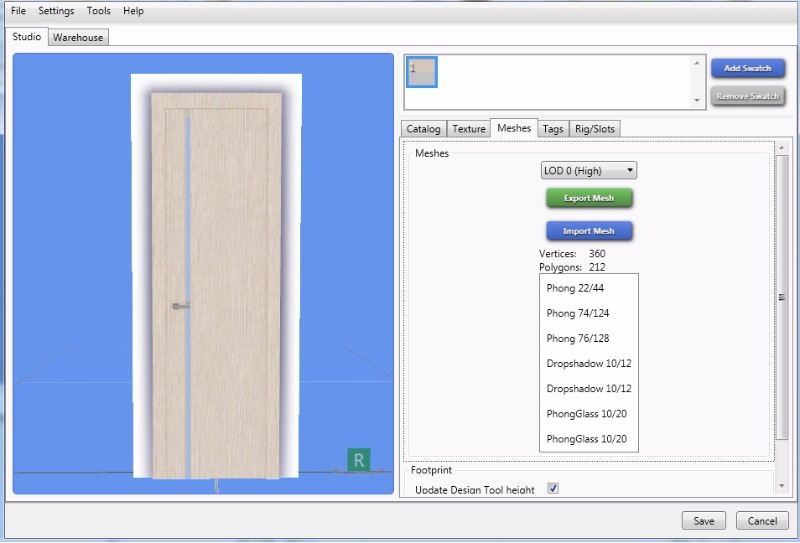
Task: Click the Import Mesh button
Action: pyautogui.click(x=589, y=231)
